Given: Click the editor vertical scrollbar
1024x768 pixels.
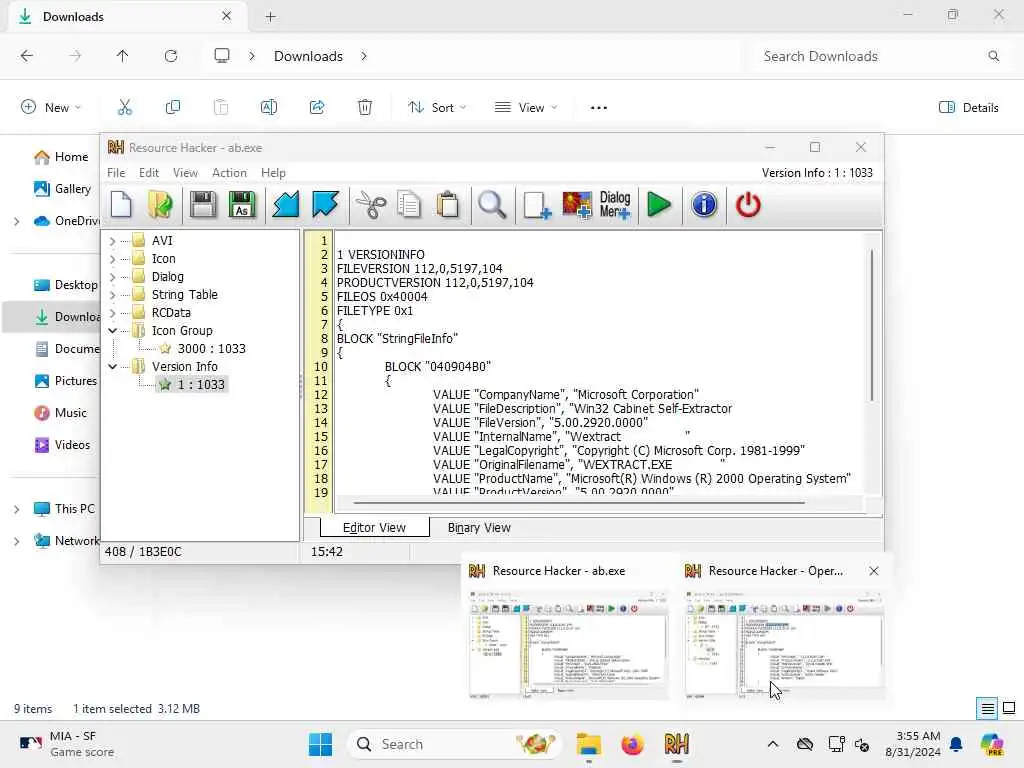Looking at the screenshot, I should [872, 325].
